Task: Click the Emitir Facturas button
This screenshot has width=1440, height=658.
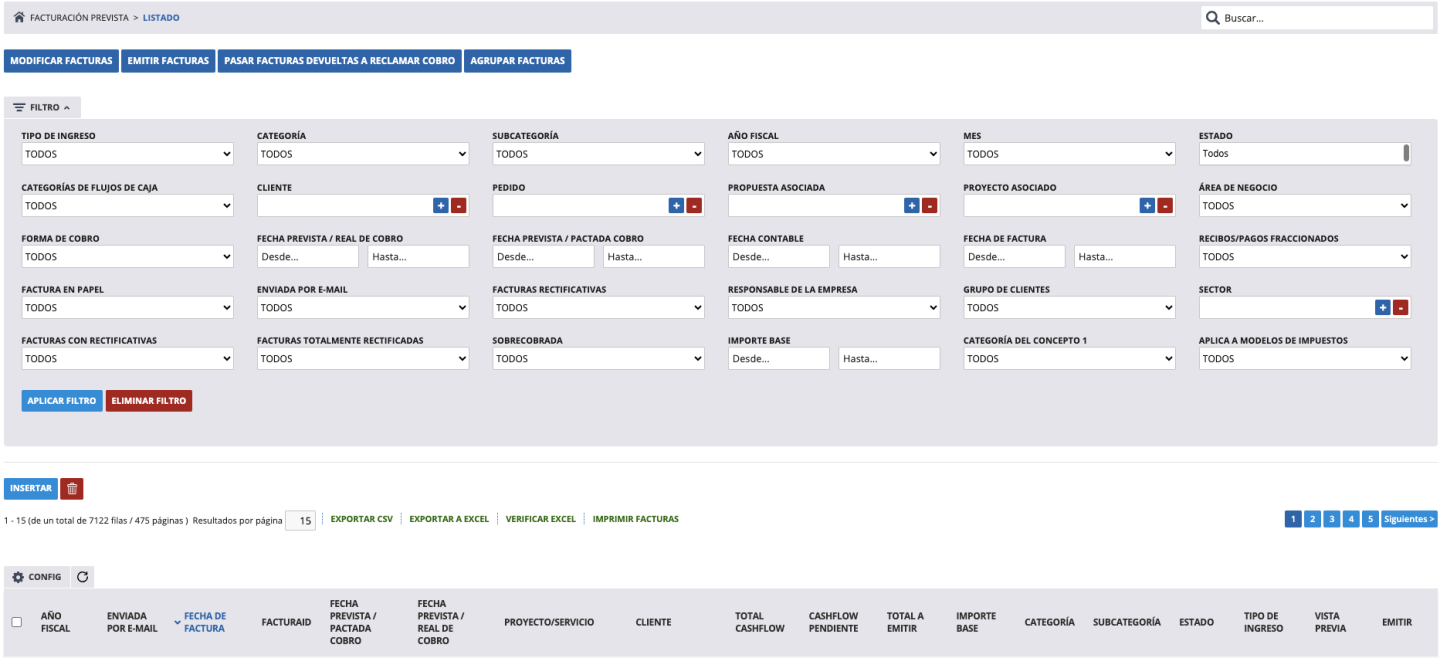Action: click(x=168, y=61)
